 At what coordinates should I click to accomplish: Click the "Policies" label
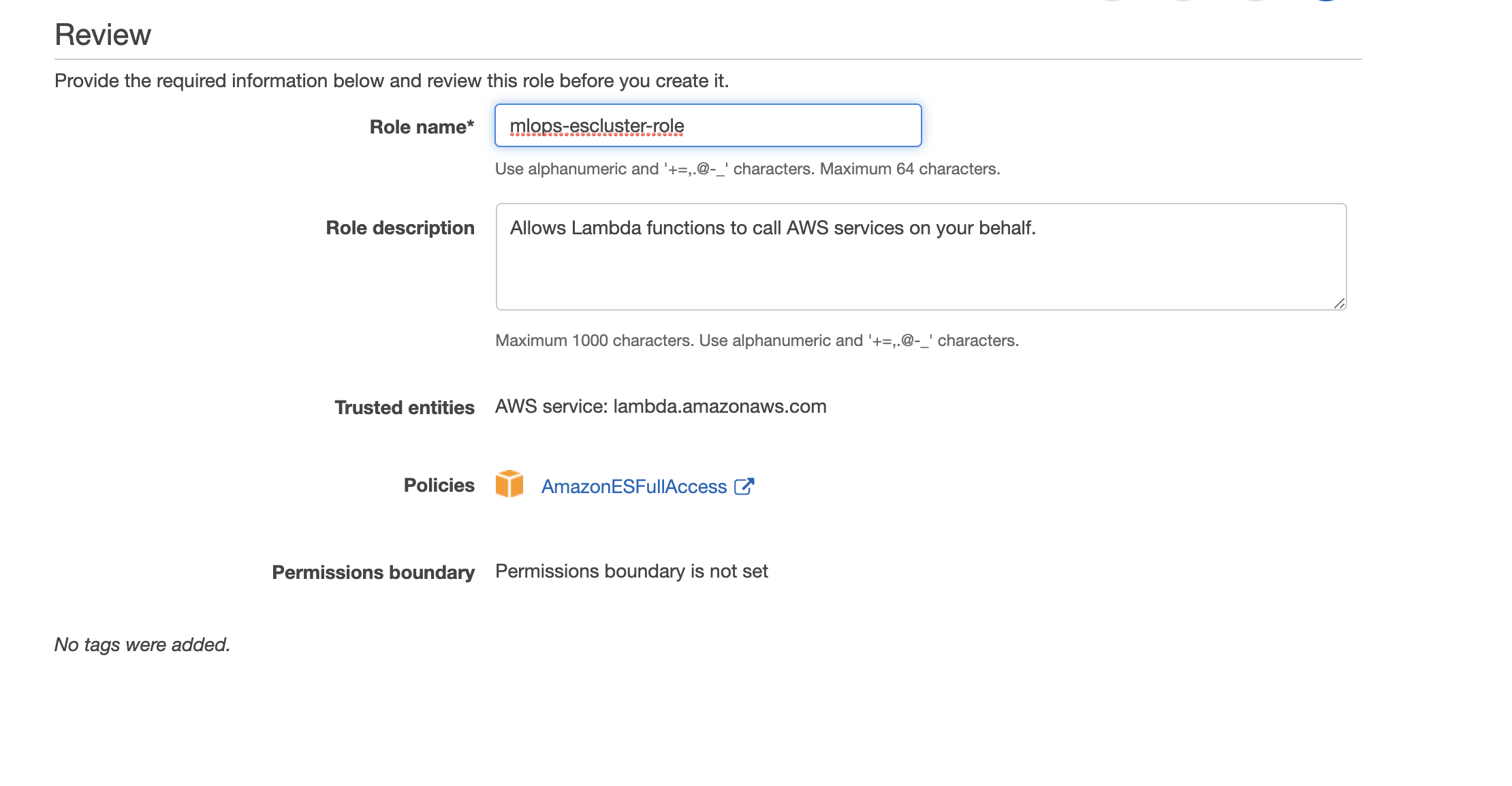(439, 485)
